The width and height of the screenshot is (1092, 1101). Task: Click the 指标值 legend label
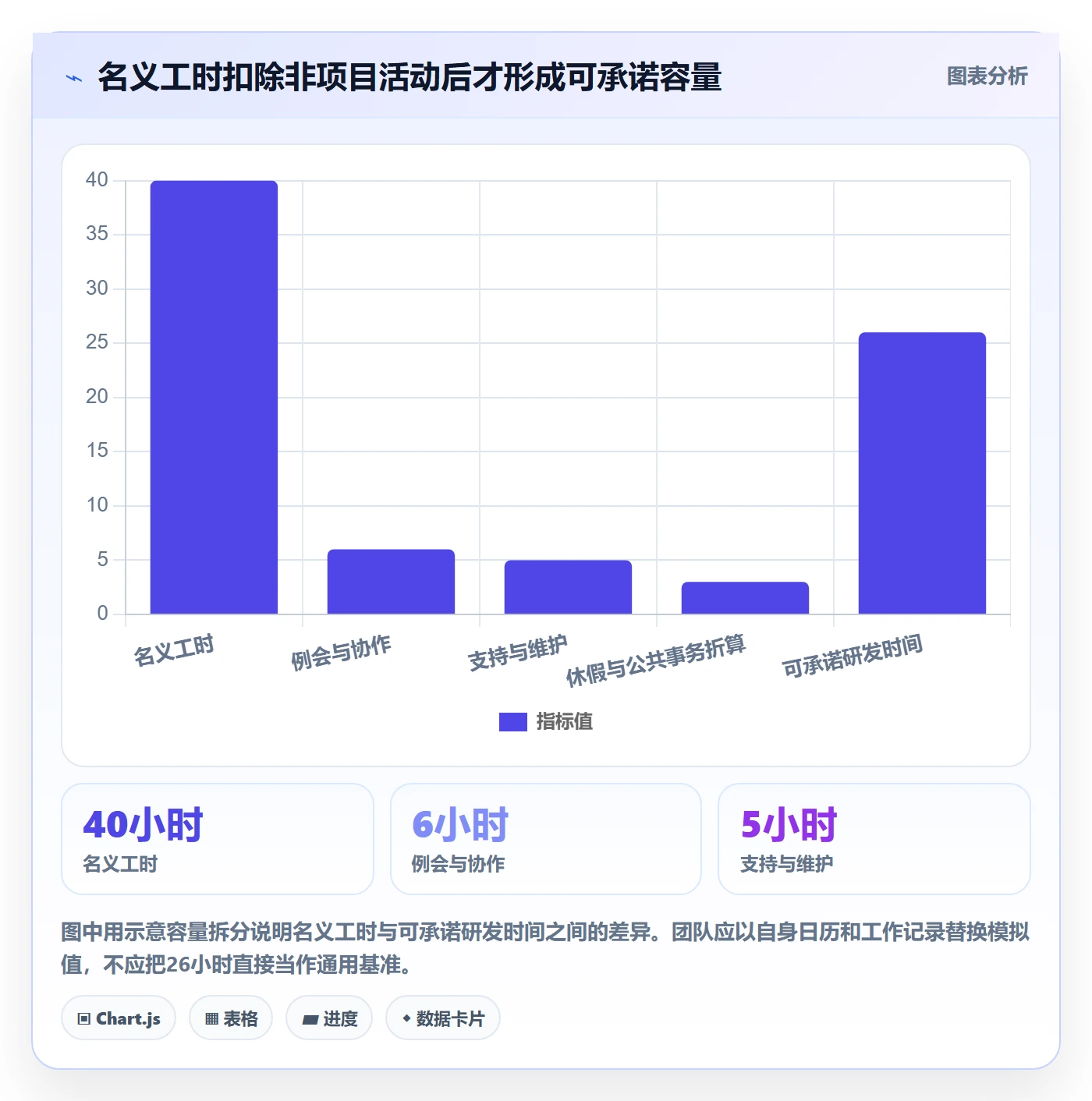(565, 722)
